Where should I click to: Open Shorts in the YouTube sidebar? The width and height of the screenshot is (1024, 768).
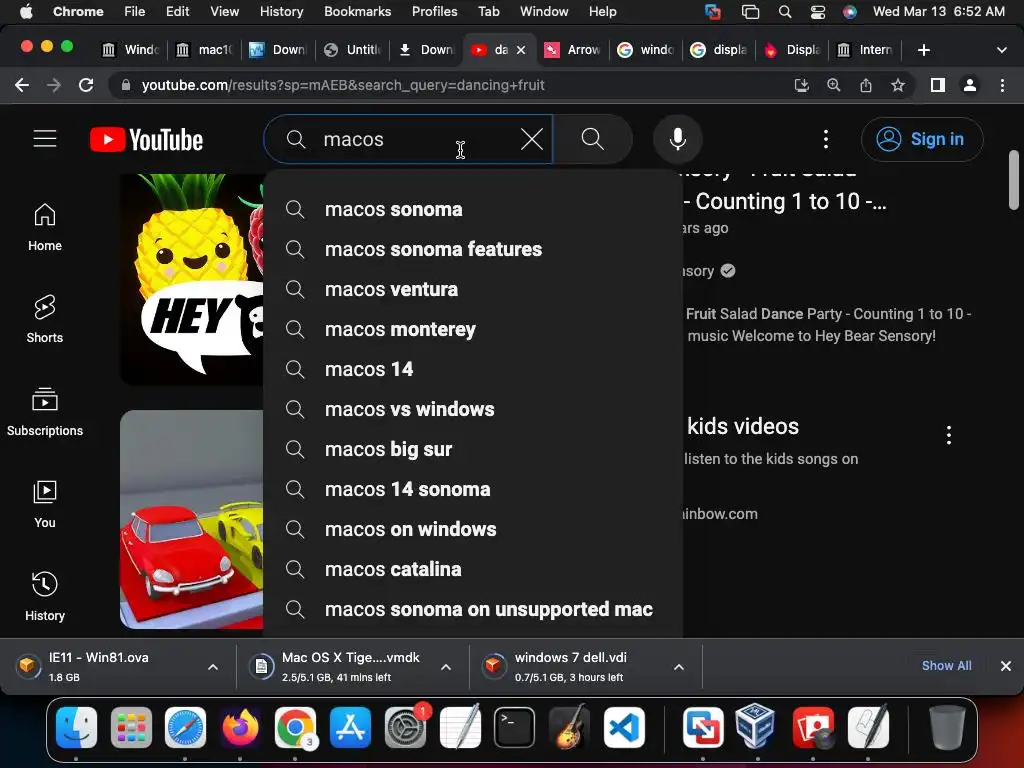pos(45,319)
